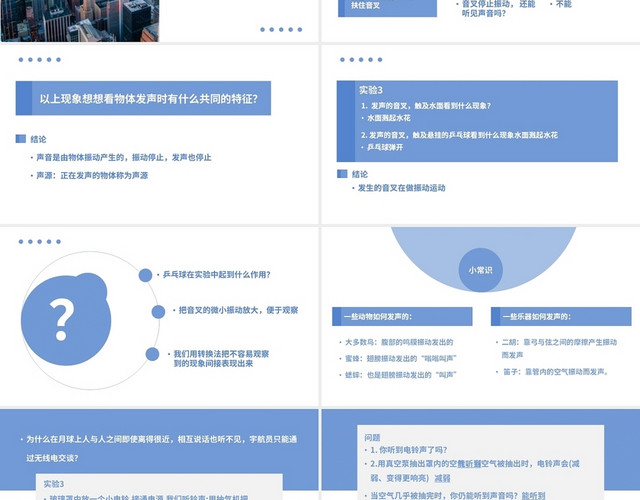640x500 pixels.
Task: Click the underlined answer '能听到'
Action: tap(533, 496)
